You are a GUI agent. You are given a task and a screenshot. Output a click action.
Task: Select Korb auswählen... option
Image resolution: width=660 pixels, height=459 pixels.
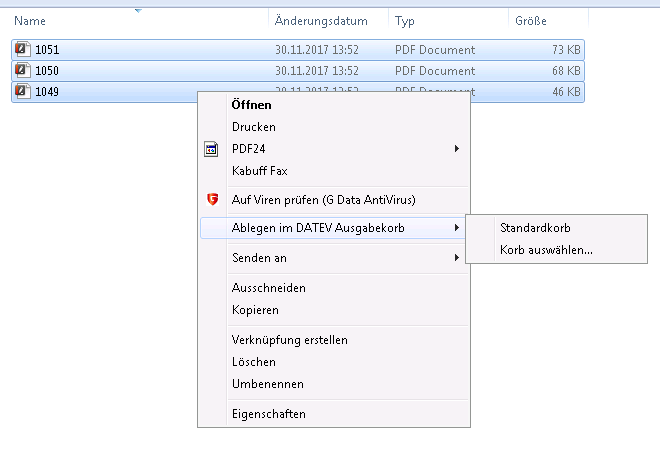tap(546, 250)
